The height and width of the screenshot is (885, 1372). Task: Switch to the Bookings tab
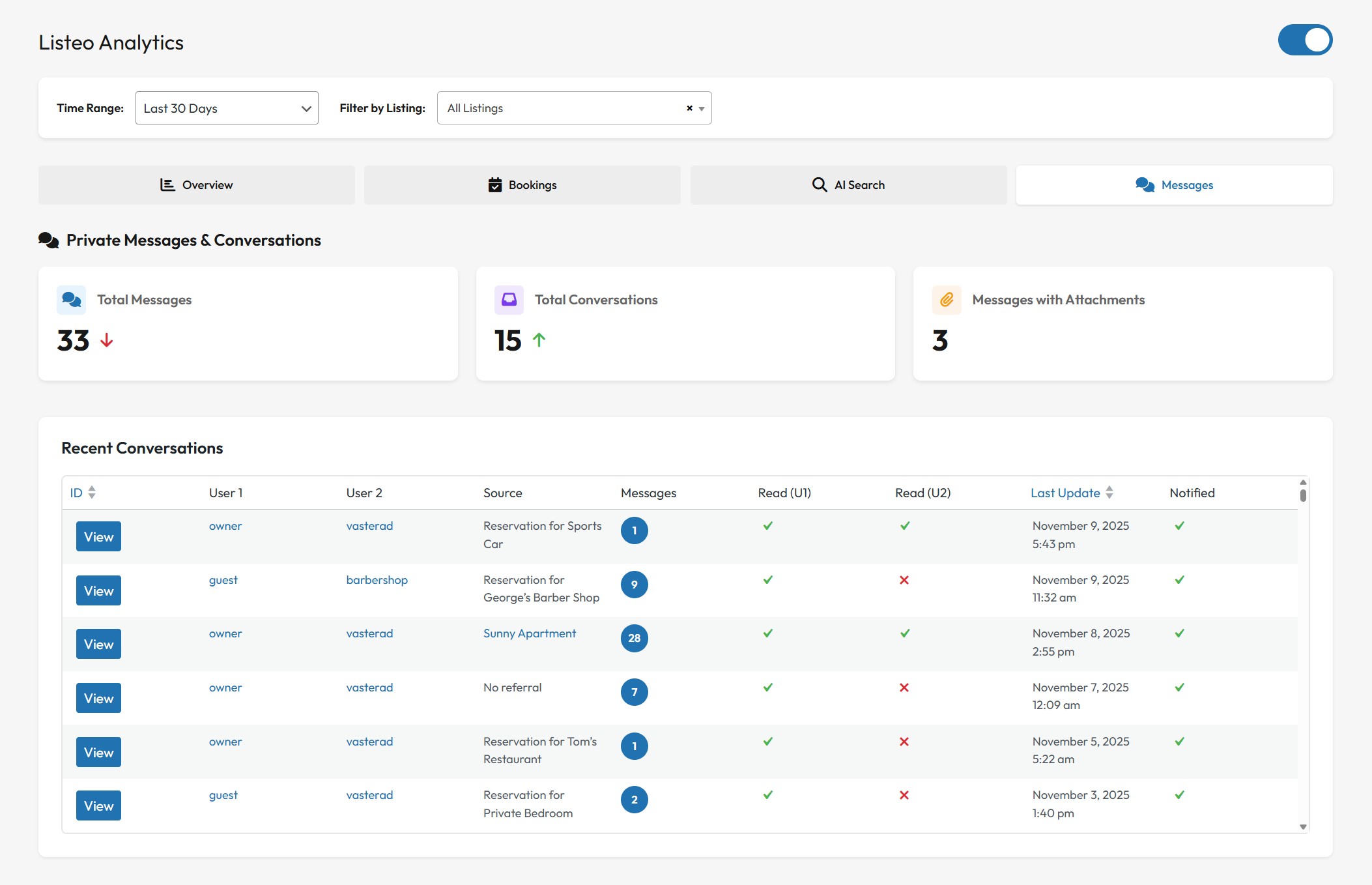point(522,185)
